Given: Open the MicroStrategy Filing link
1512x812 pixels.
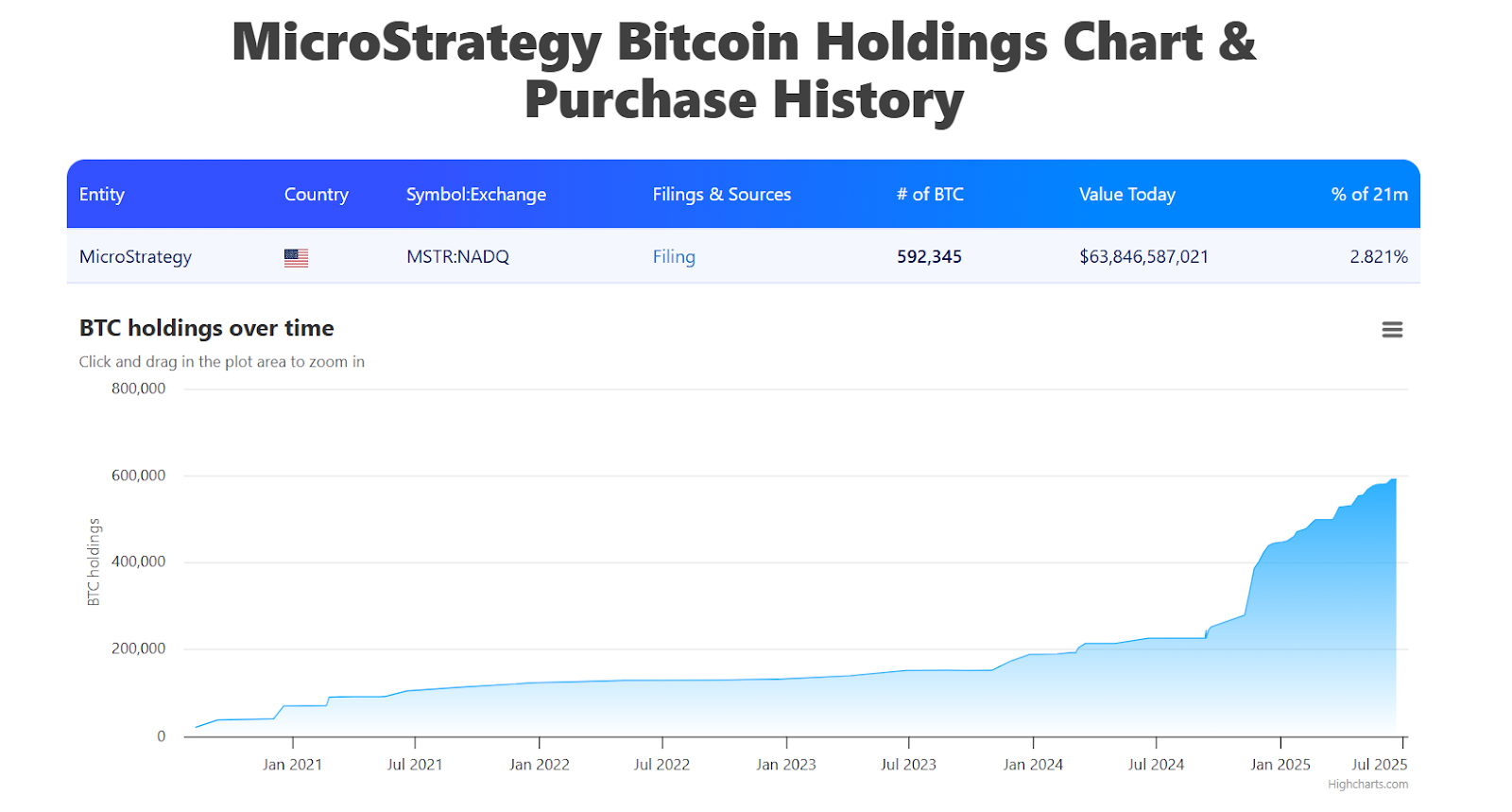Looking at the screenshot, I should coord(674,257).
